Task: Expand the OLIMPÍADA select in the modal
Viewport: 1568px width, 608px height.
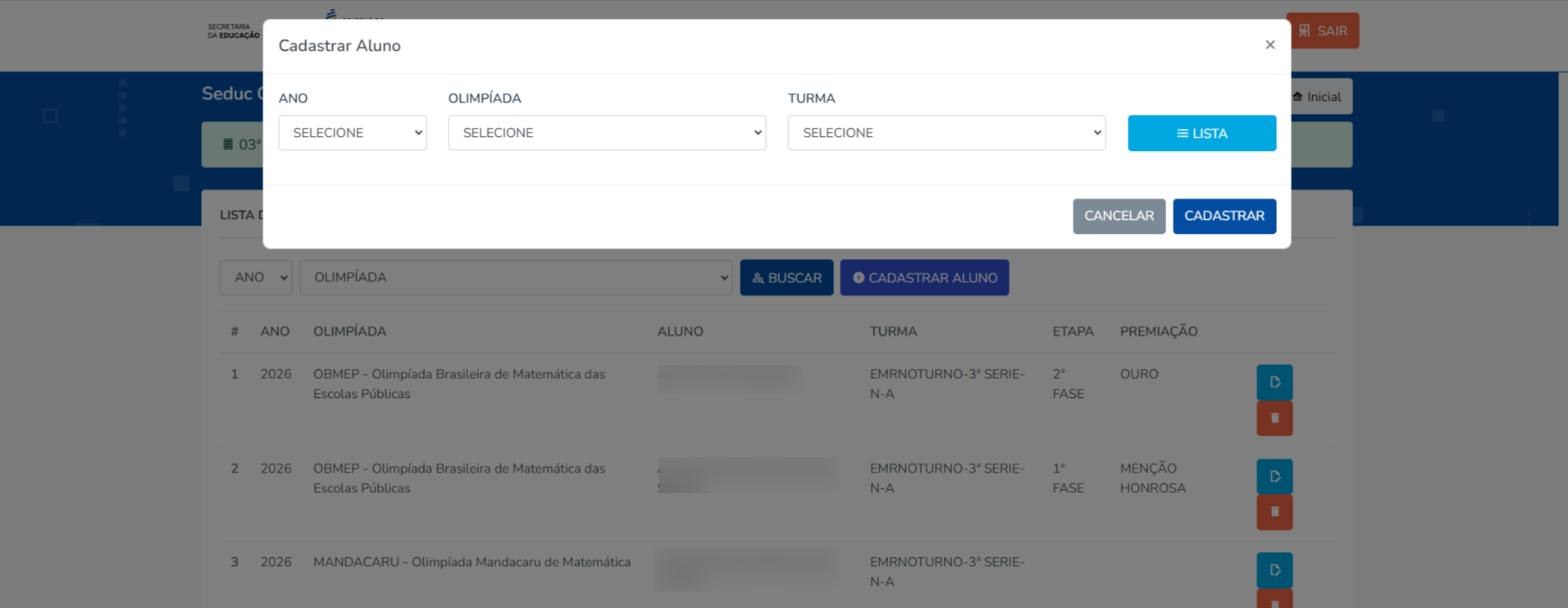Action: pyautogui.click(x=606, y=133)
